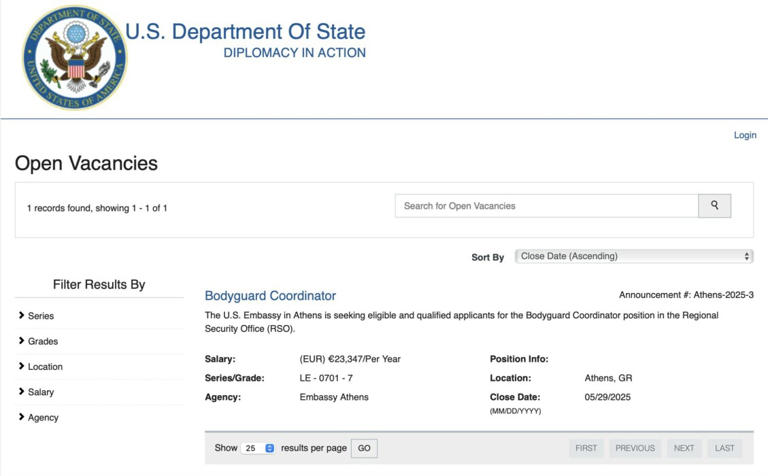768x476 pixels.
Task: Click the Diplomacy In Action tagline
Action: pyautogui.click(x=294, y=53)
